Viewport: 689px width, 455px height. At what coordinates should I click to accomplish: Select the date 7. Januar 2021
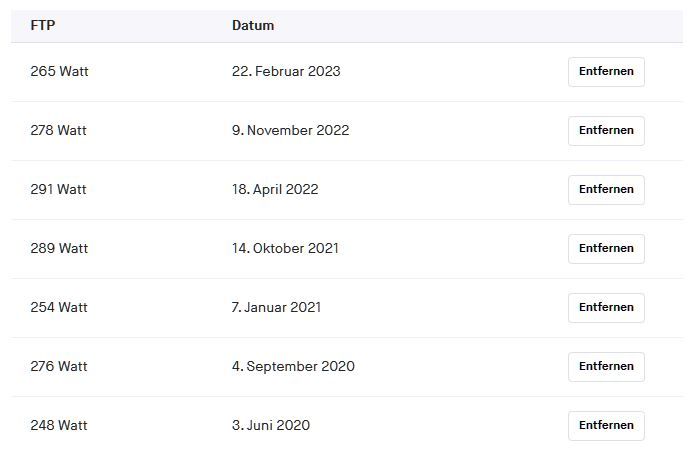pyautogui.click(x=276, y=308)
